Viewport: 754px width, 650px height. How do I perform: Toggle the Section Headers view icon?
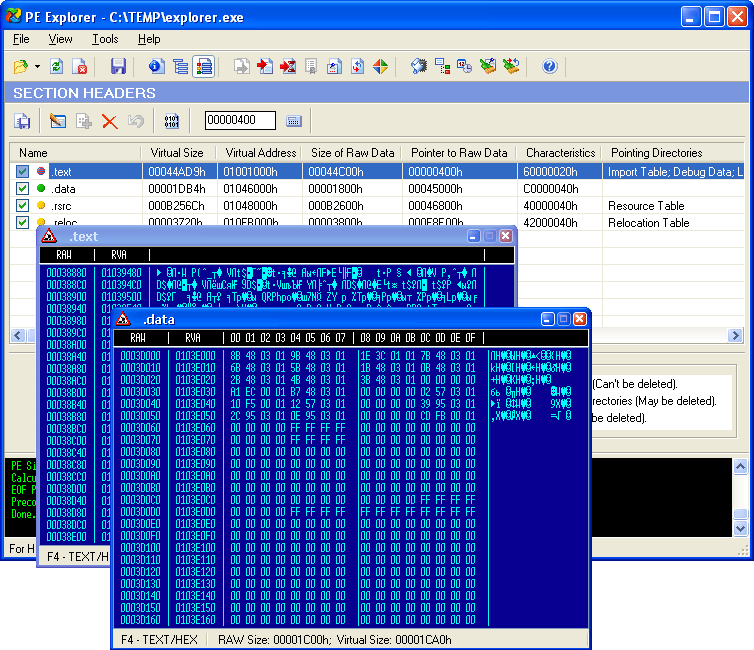click(204, 66)
